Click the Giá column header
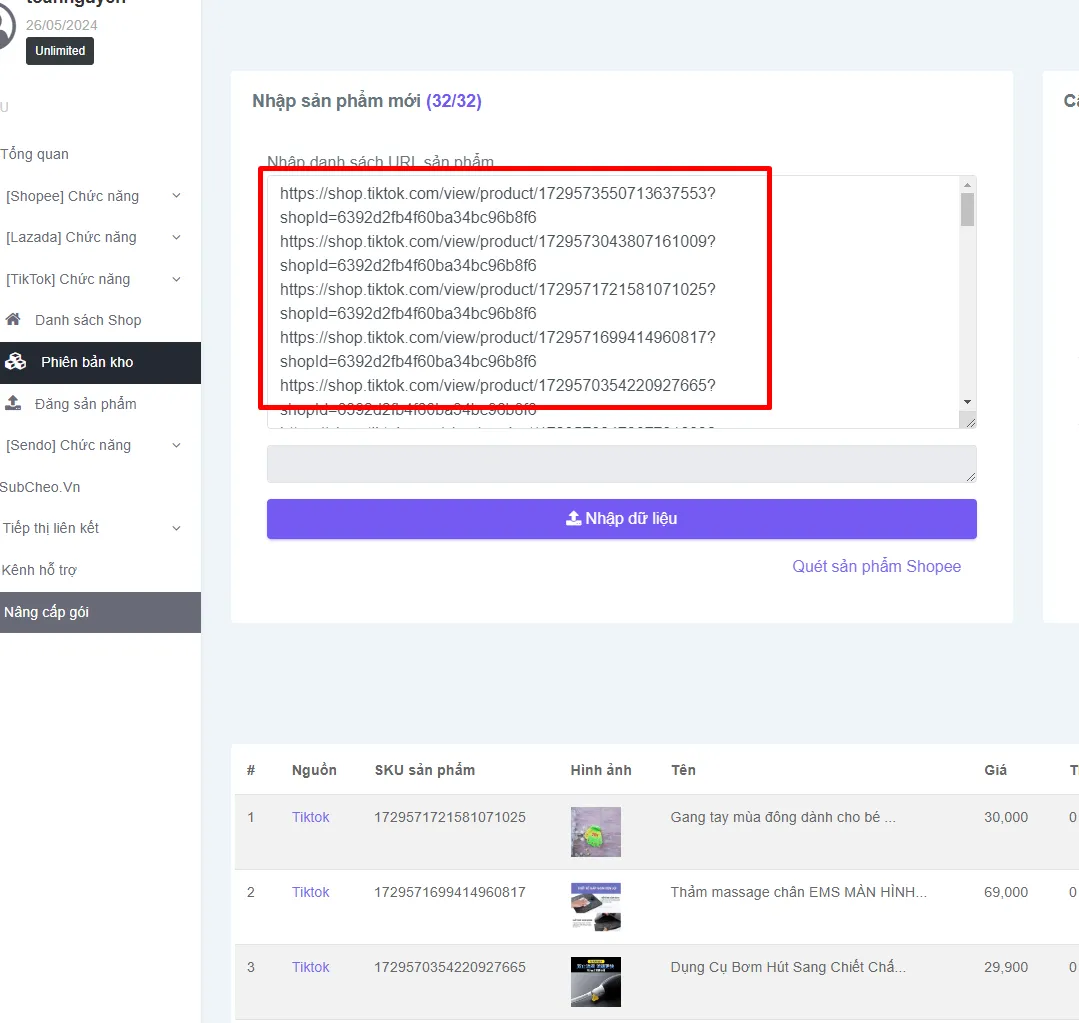This screenshot has height=1023, width=1079. tap(995, 771)
